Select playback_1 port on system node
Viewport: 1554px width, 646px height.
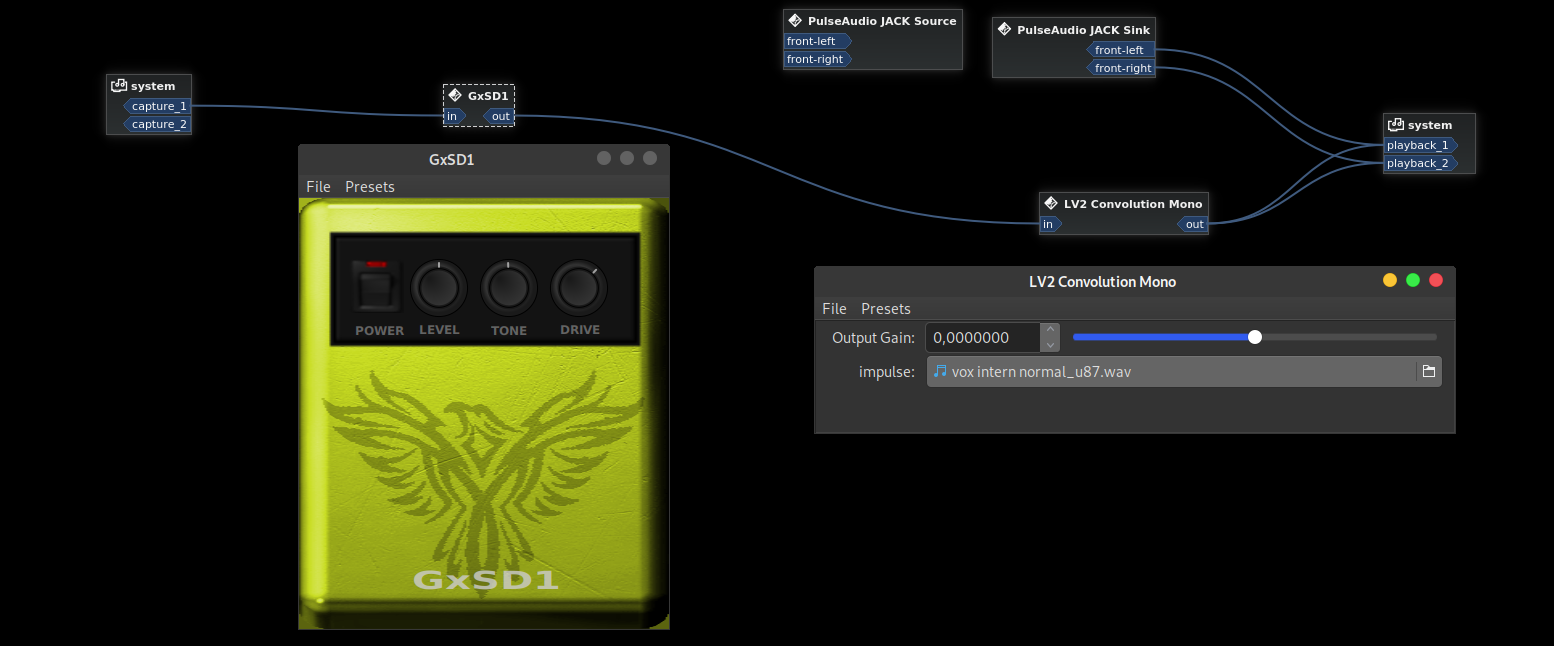coord(1420,145)
